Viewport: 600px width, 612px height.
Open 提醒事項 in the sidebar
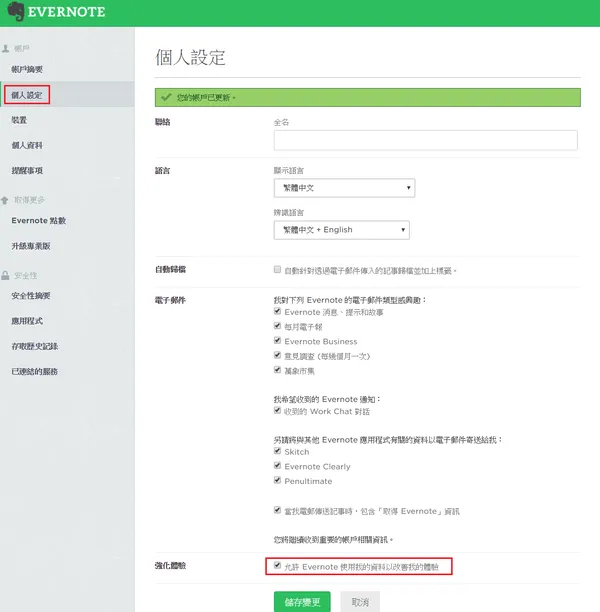27,171
